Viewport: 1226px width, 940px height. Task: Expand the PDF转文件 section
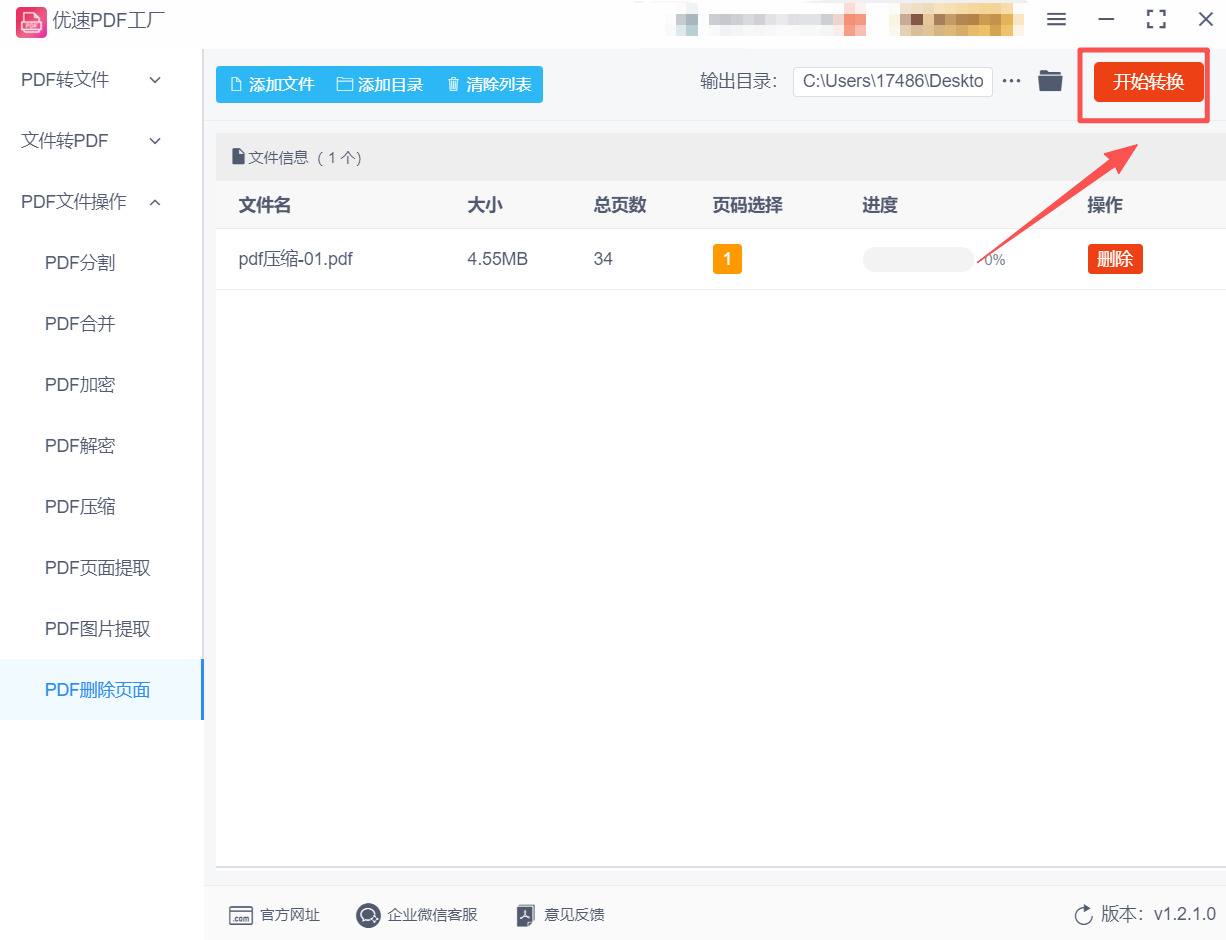[x=87, y=79]
